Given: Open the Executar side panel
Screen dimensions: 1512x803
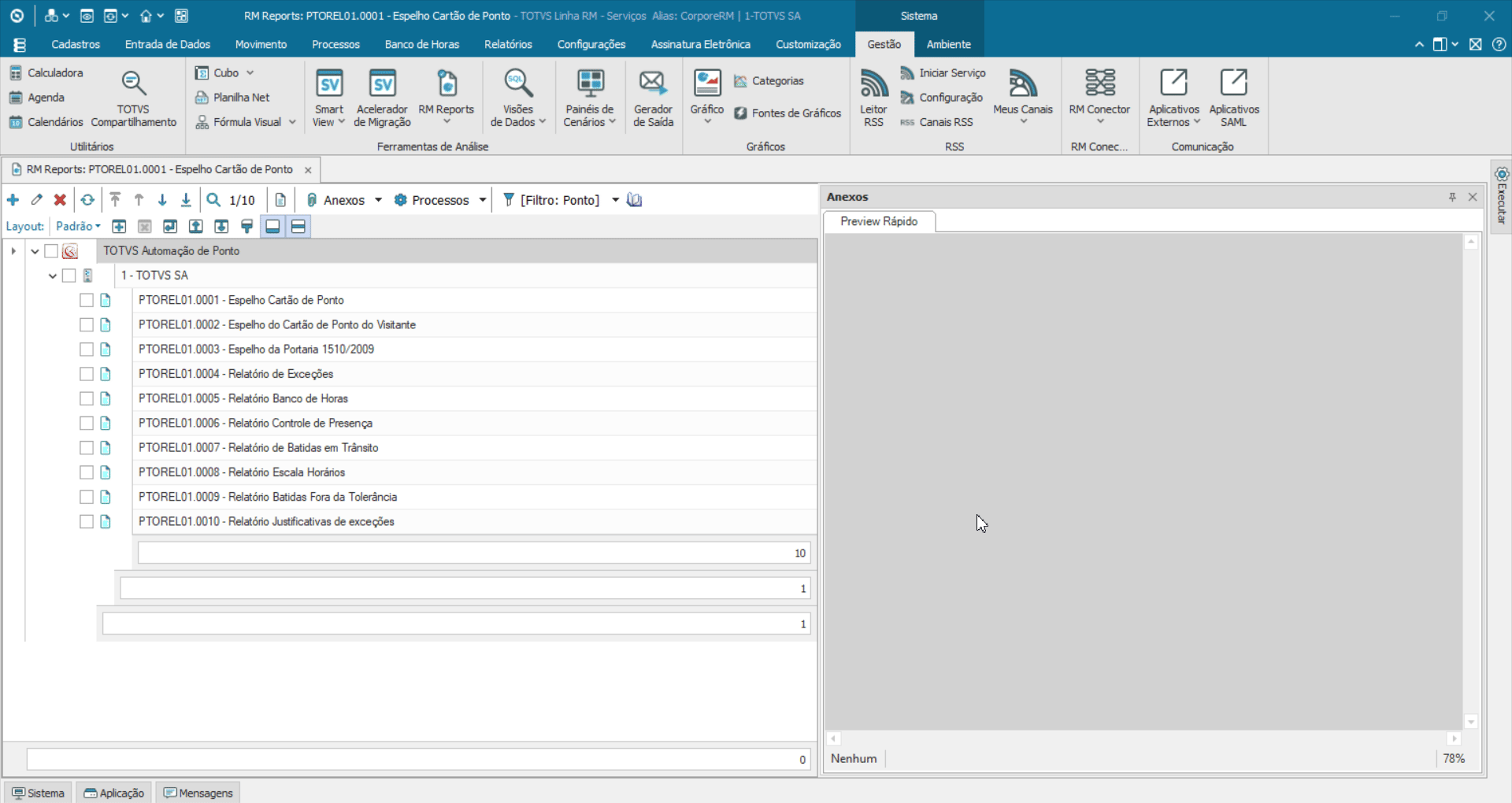Looking at the screenshot, I should [x=1501, y=195].
